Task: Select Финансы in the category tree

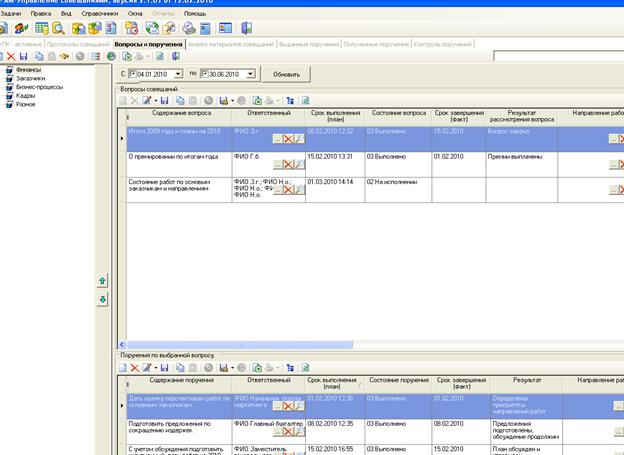Action: tap(28, 70)
